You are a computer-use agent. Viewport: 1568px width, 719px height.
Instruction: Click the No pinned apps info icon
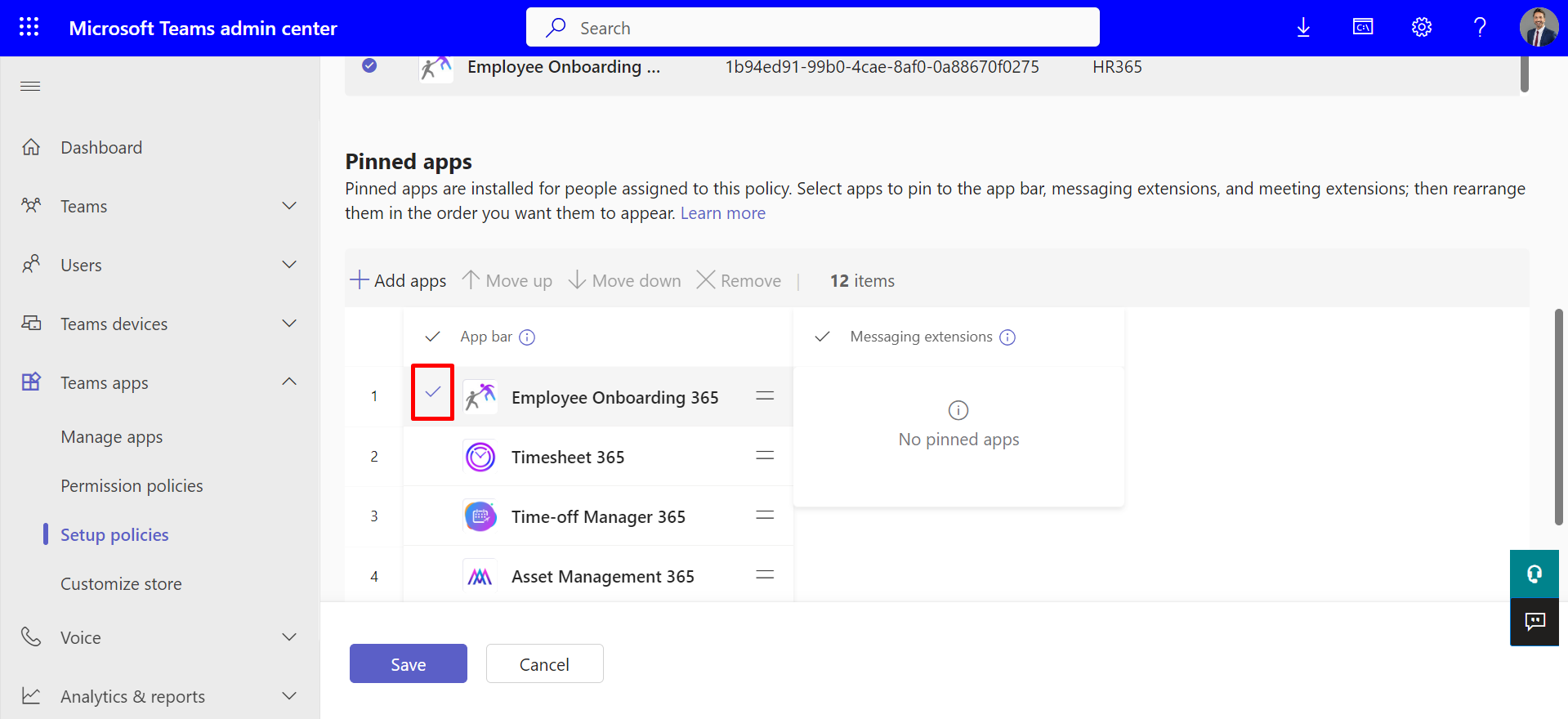point(958,410)
